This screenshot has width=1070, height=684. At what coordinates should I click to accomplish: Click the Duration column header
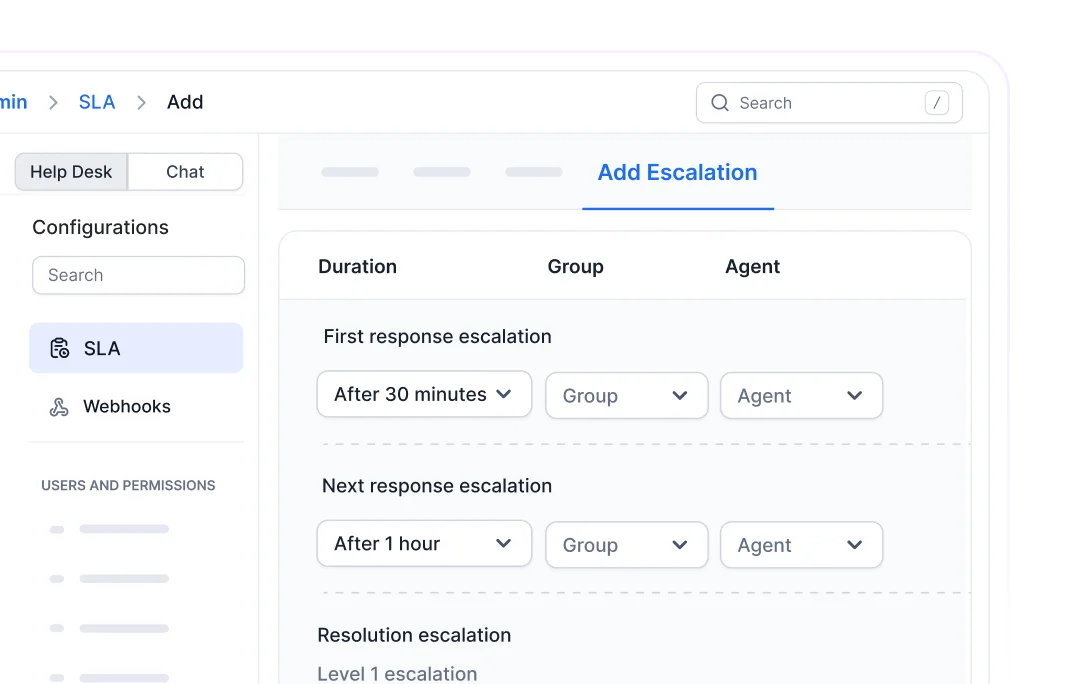(x=357, y=266)
